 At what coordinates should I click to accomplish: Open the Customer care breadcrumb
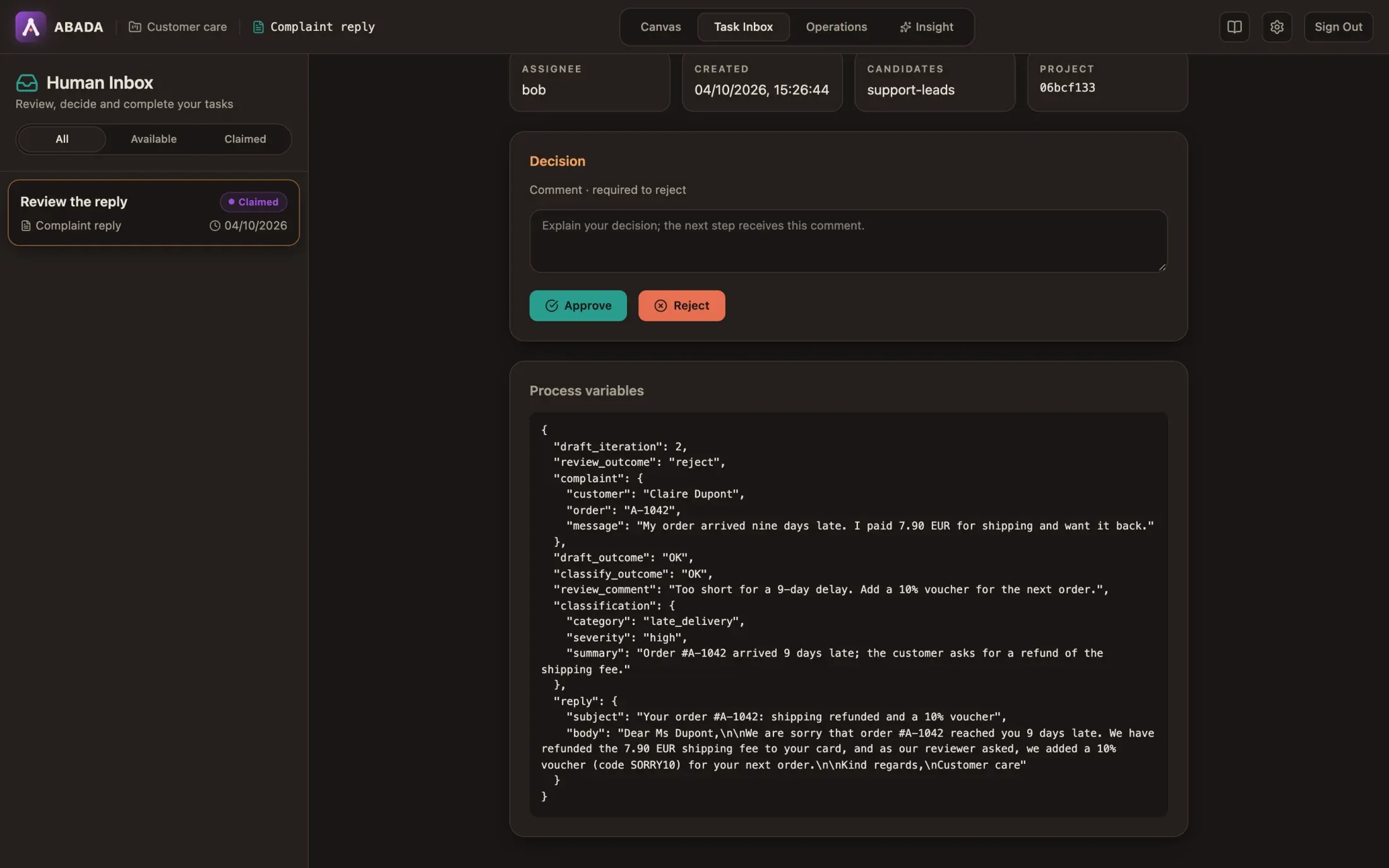[178, 27]
